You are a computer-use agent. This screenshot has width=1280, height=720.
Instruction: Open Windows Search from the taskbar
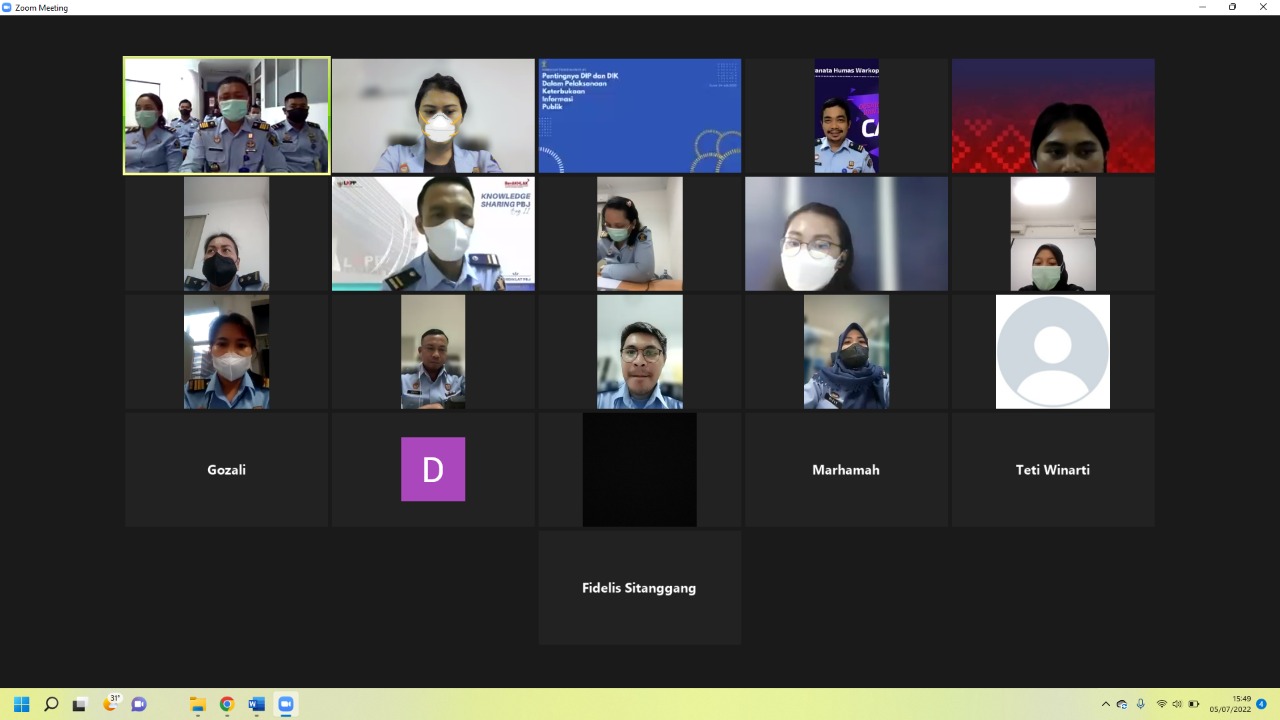51,704
